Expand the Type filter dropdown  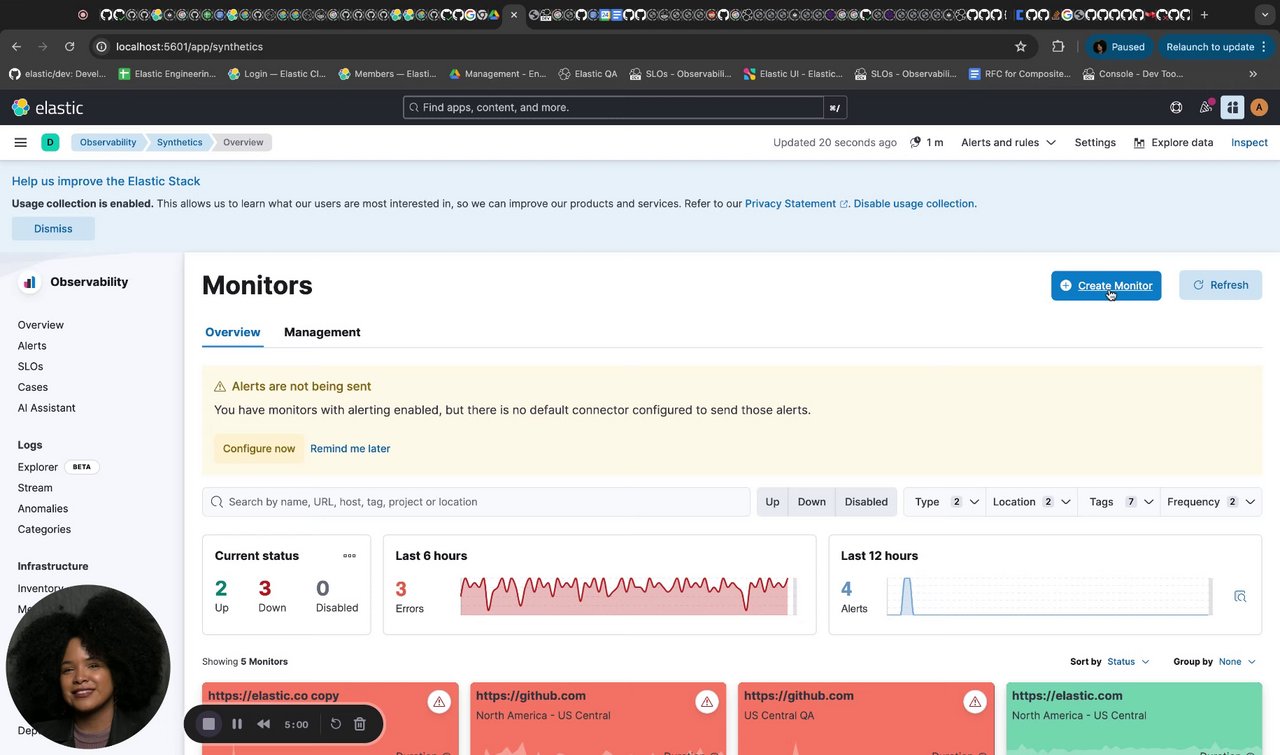pos(944,502)
